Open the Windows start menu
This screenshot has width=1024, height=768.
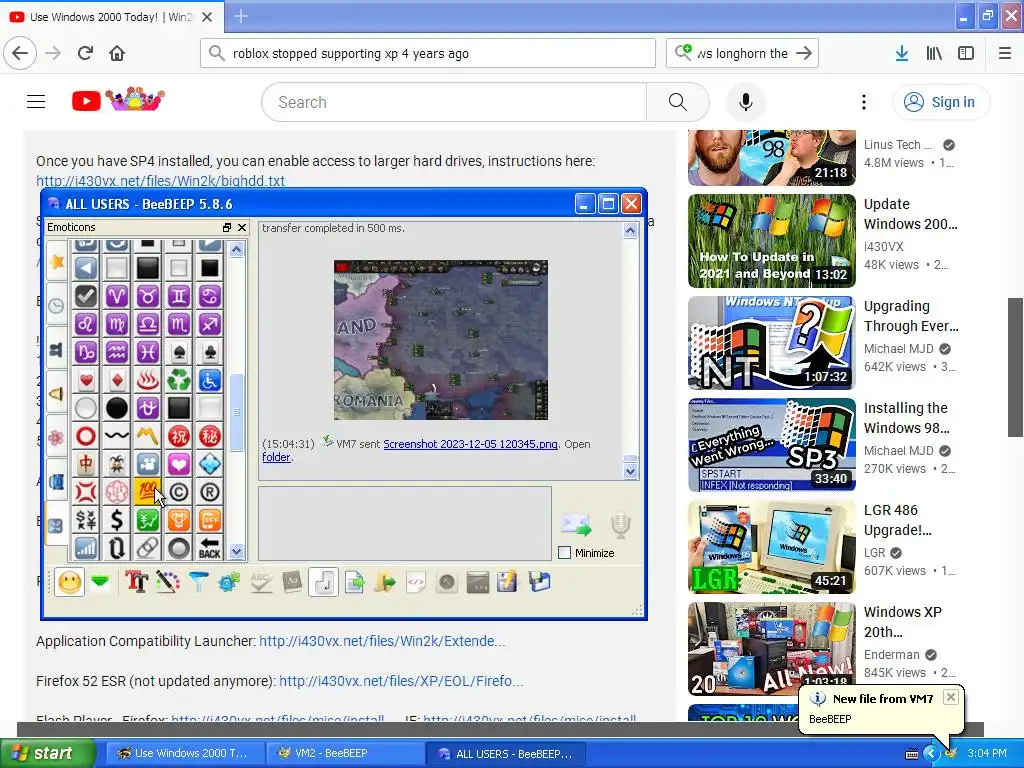(x=47, y=753)
